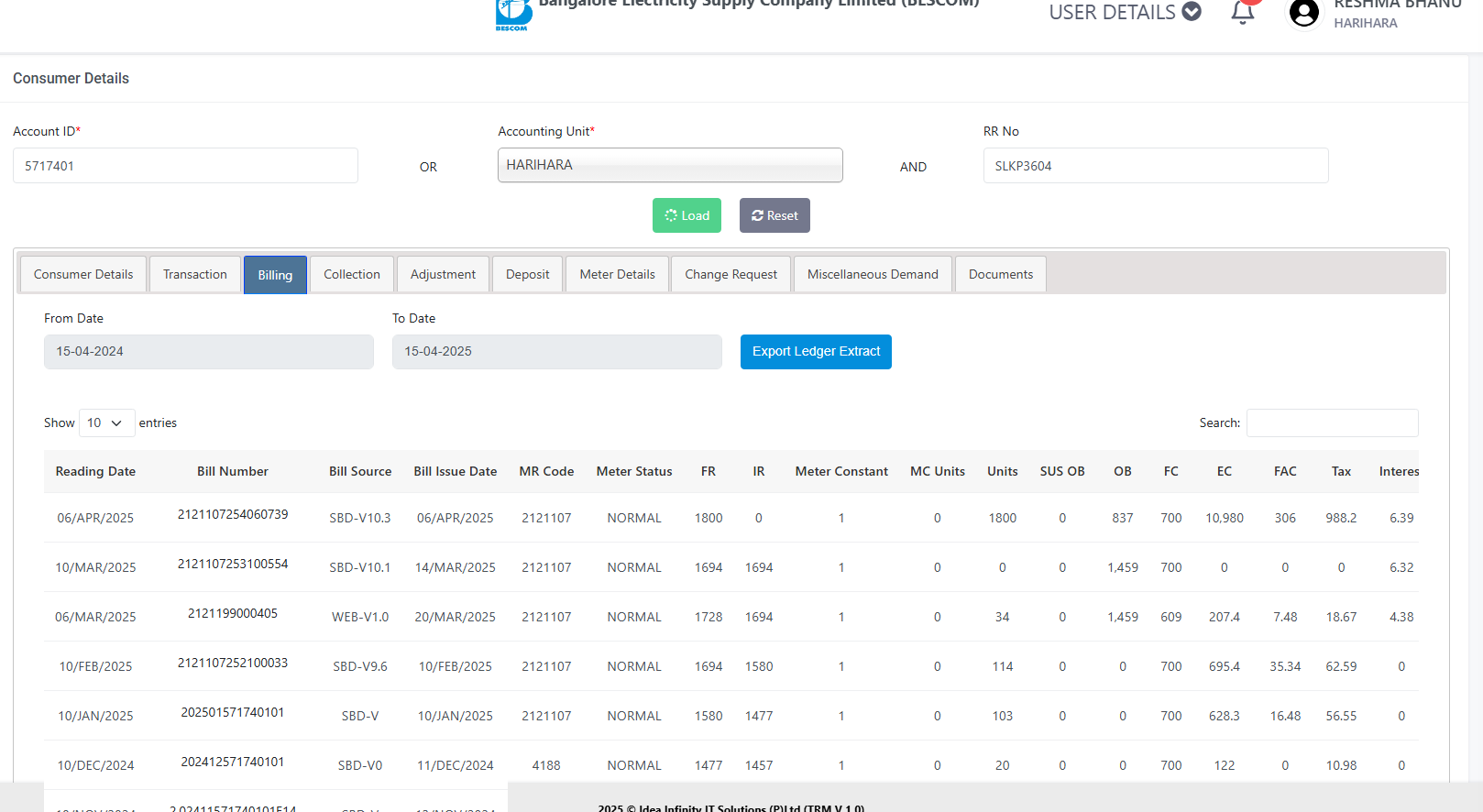Click Export Ledger Extract button
This screenshot has height=812, width=1483.
815,352
